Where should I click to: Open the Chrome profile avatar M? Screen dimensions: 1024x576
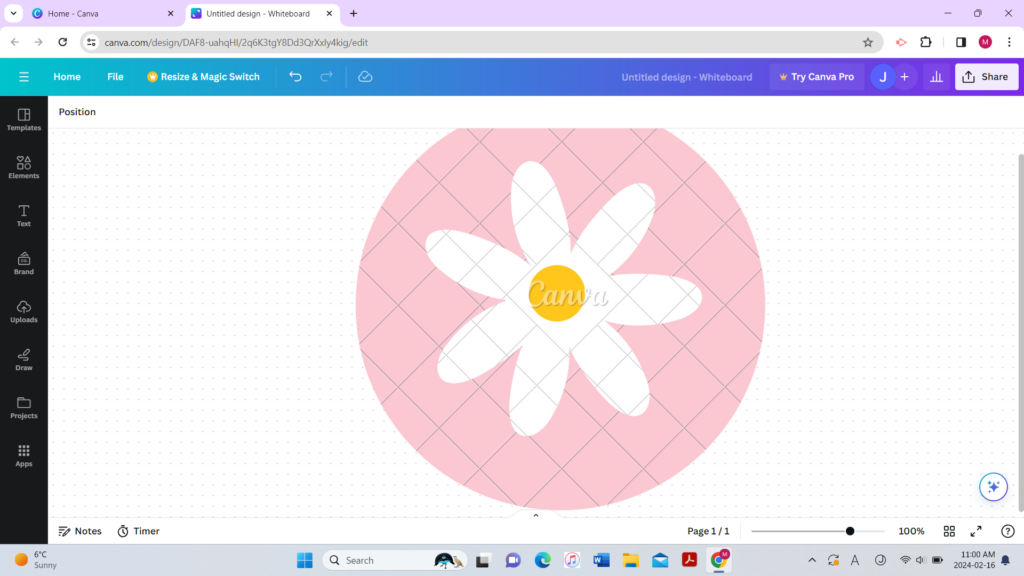pyautogui.click(x=985, y=42)
